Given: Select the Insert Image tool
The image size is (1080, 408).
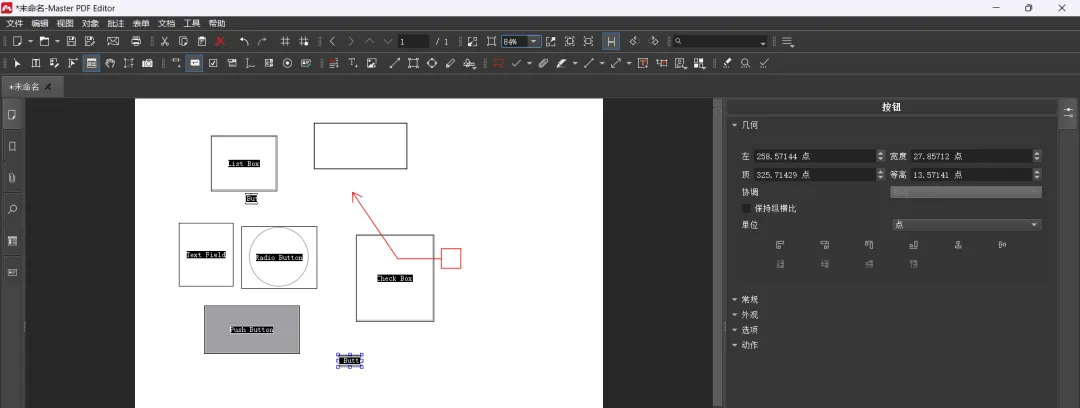Looking at the screenshot, I should [371, 63].
